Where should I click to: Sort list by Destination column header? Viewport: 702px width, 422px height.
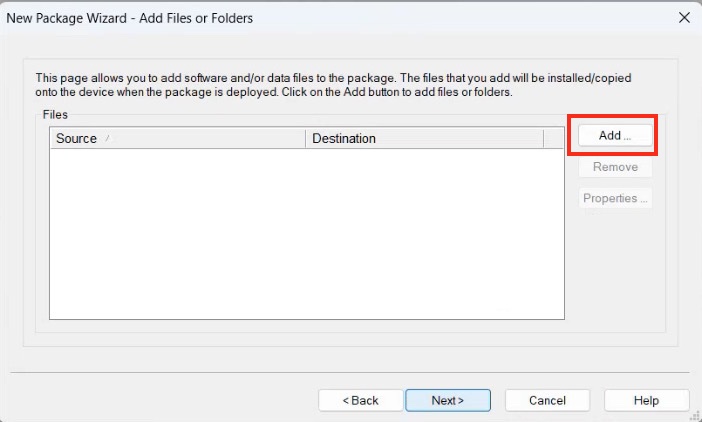pos(344,139)
